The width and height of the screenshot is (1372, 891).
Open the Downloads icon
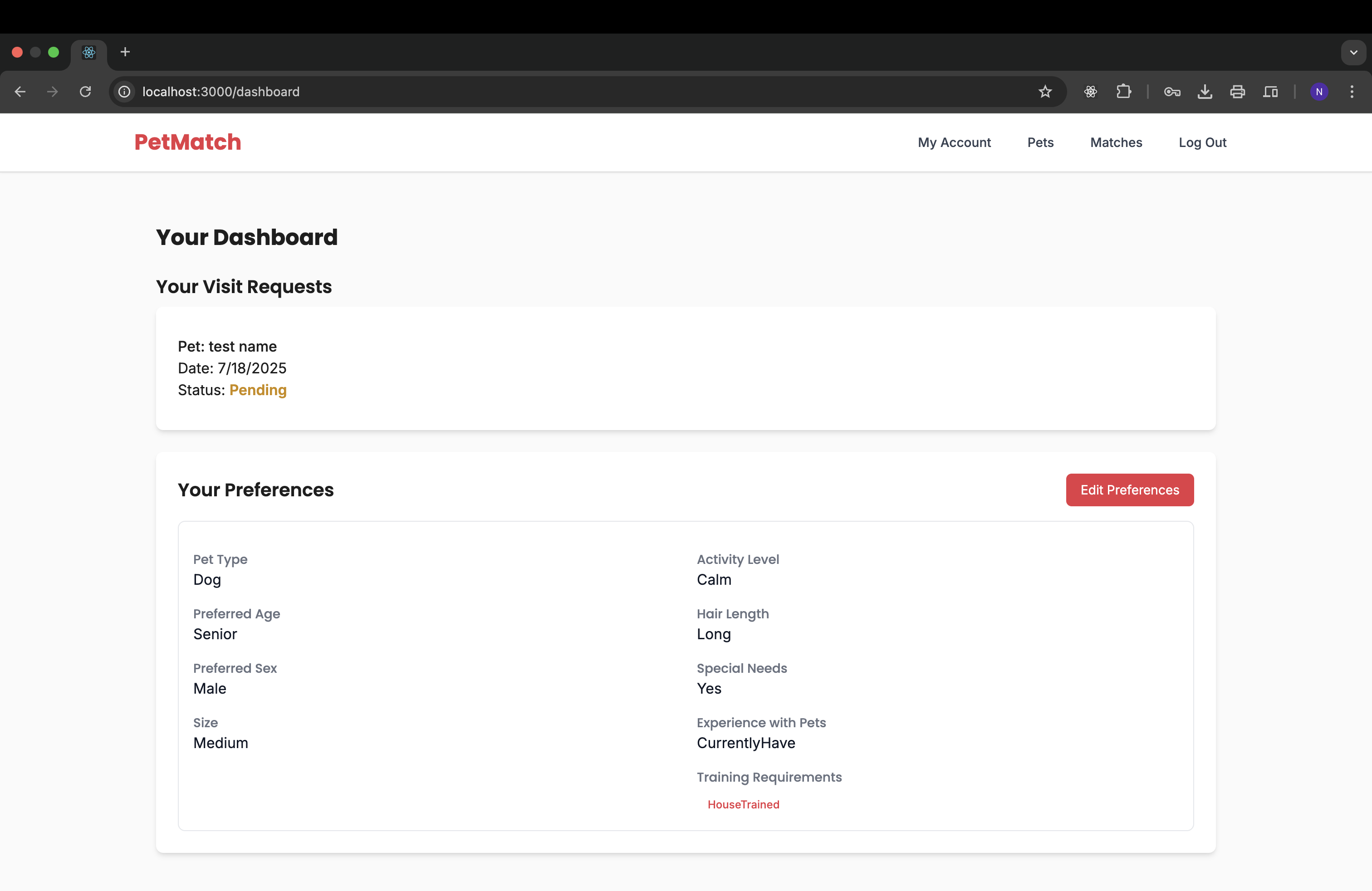(1205, 92)
